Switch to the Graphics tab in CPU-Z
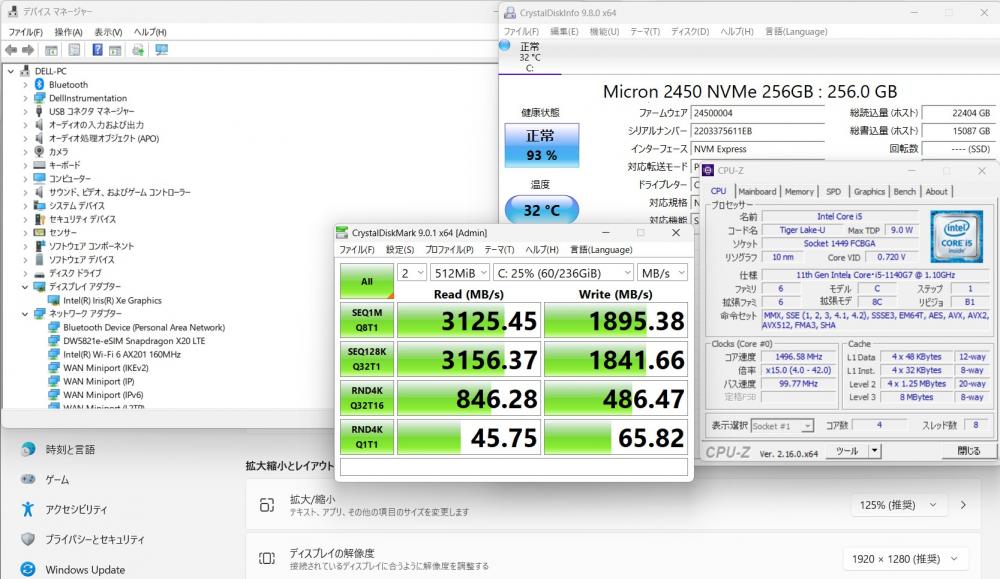This screenshot has width=1000, height=579. click(869, 191)
